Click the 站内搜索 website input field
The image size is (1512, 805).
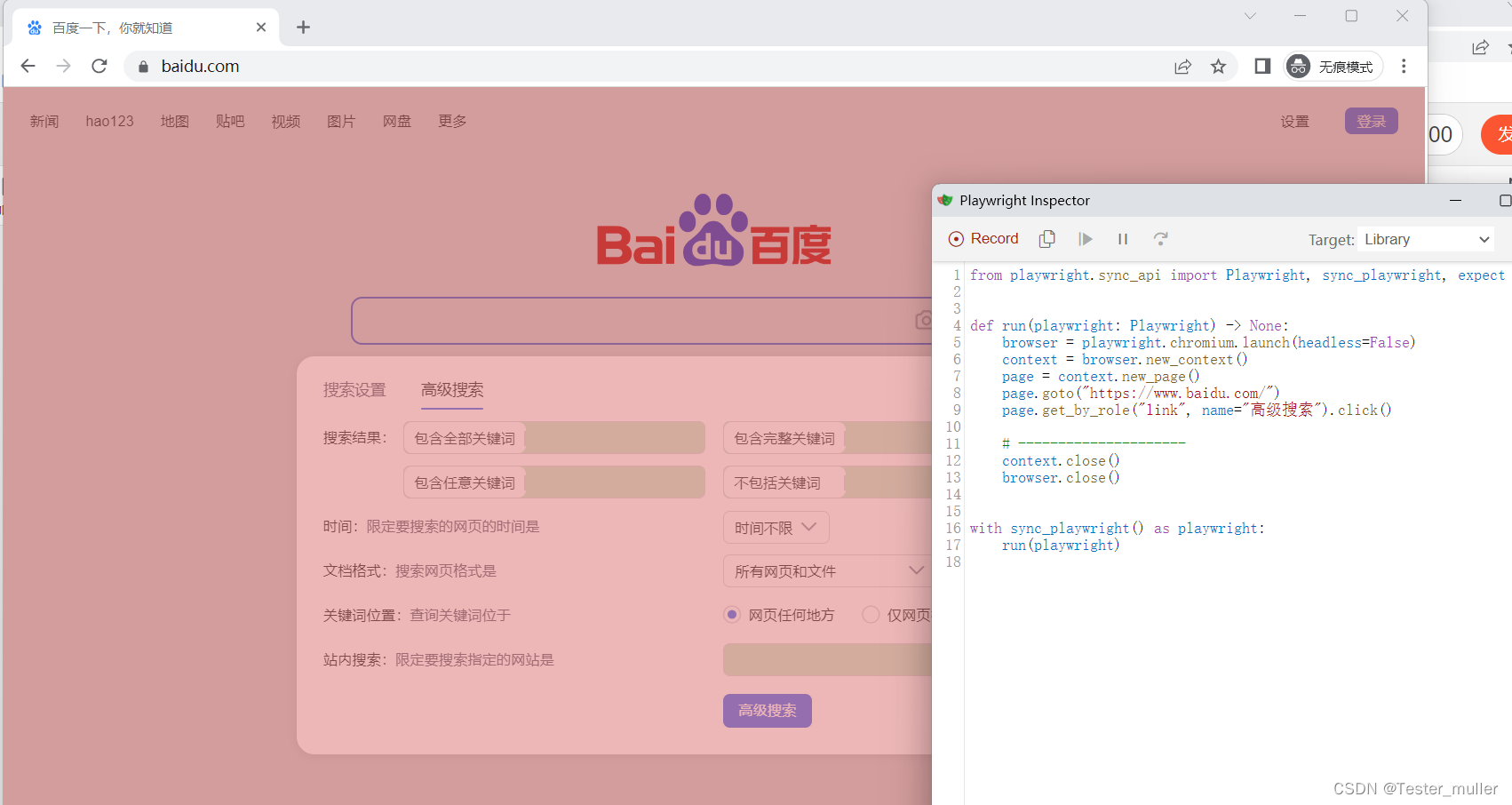coord(828,660)
